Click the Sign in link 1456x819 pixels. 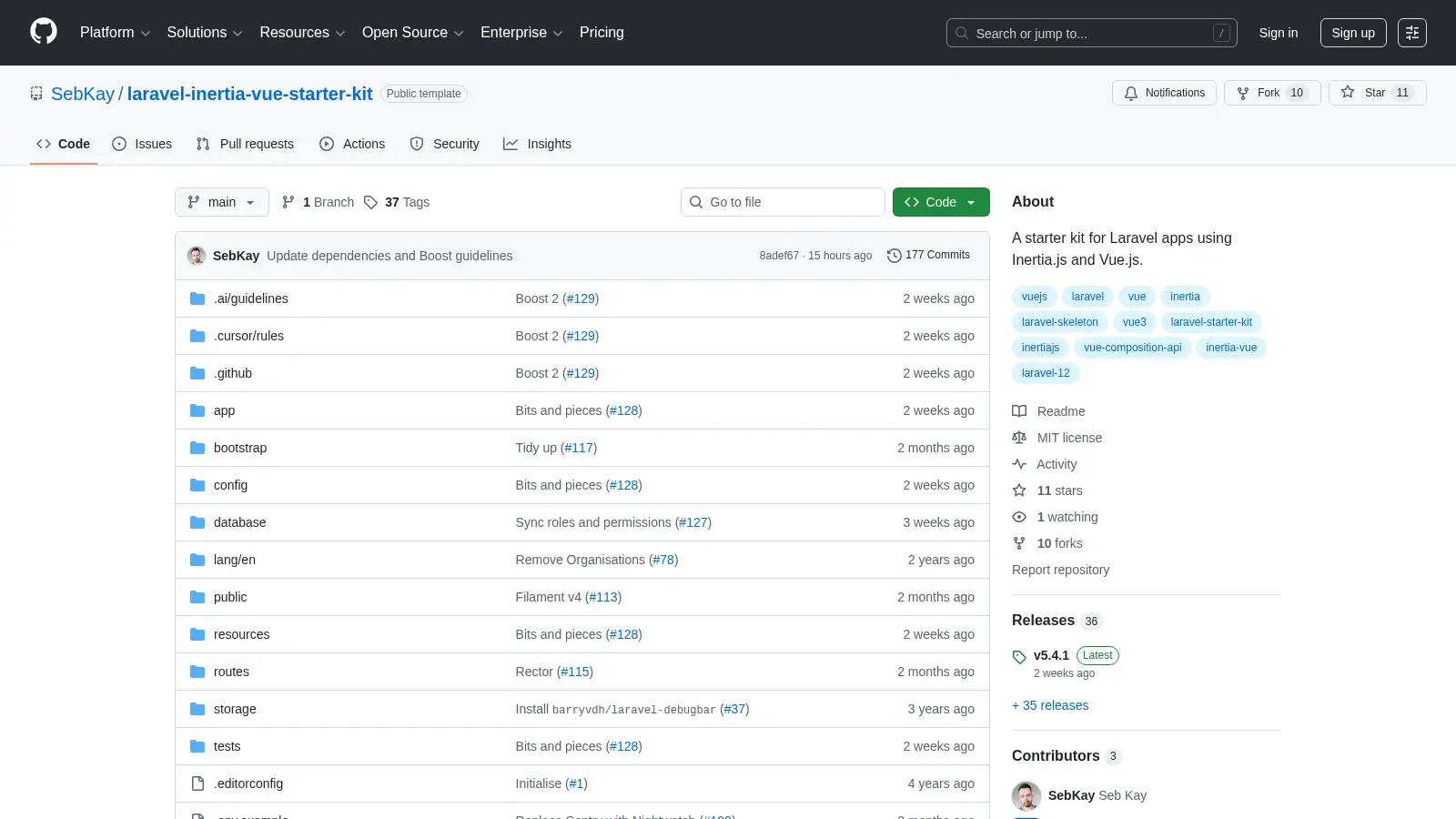(x=1279, y=33)
